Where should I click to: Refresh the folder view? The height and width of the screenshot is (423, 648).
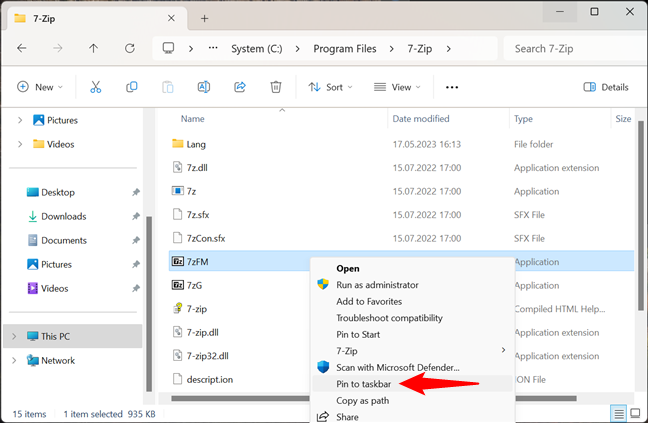(x=130, y=48)
